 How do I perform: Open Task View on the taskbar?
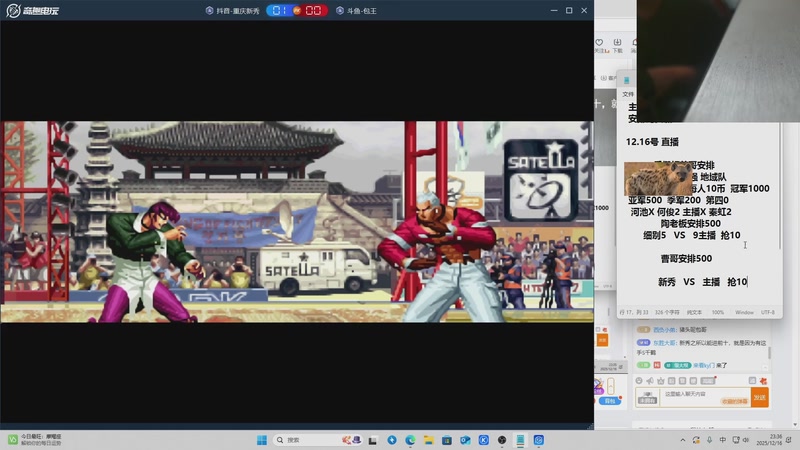tap(373, 440)
